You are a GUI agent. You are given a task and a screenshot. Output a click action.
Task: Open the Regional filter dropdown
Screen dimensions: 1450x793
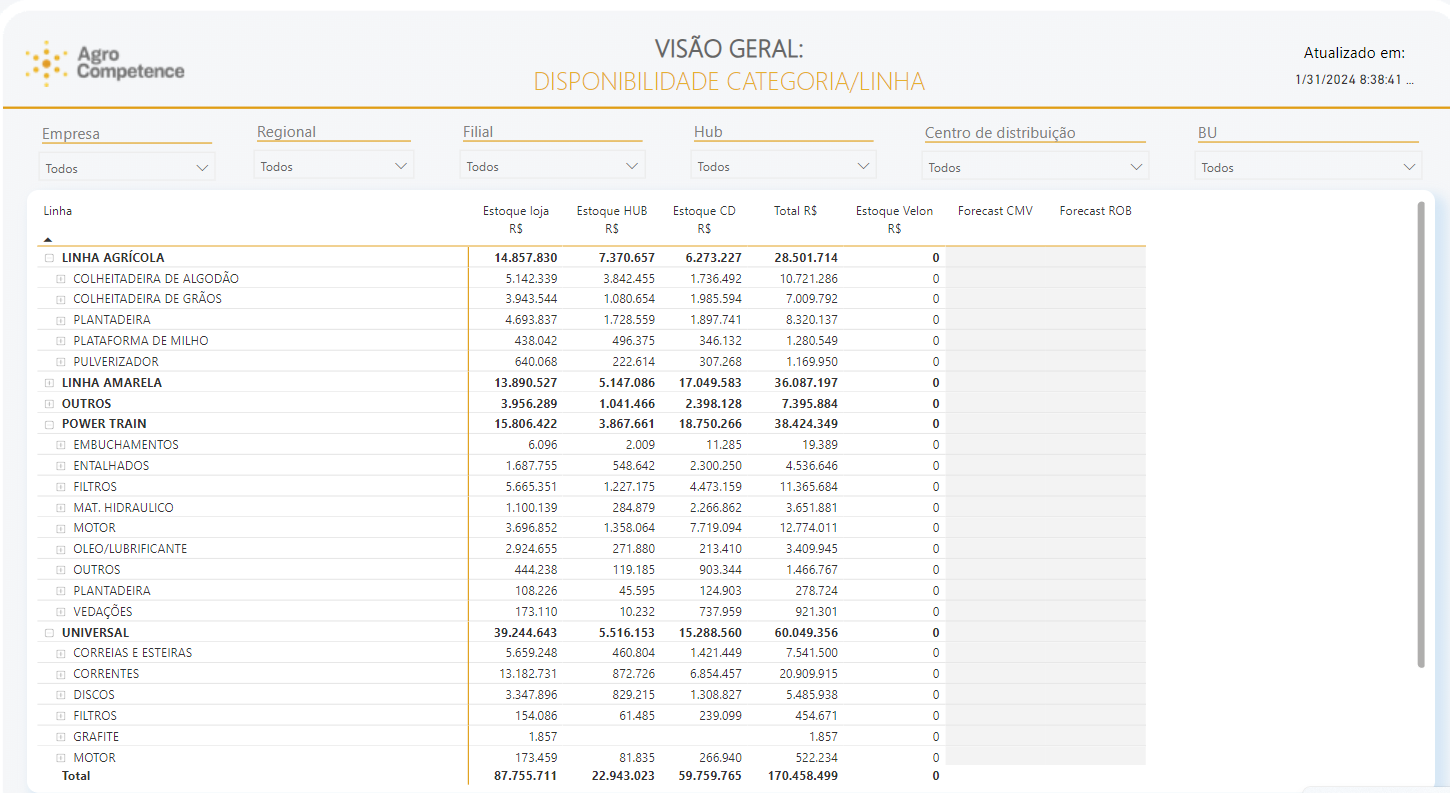[x=333, y=166]
